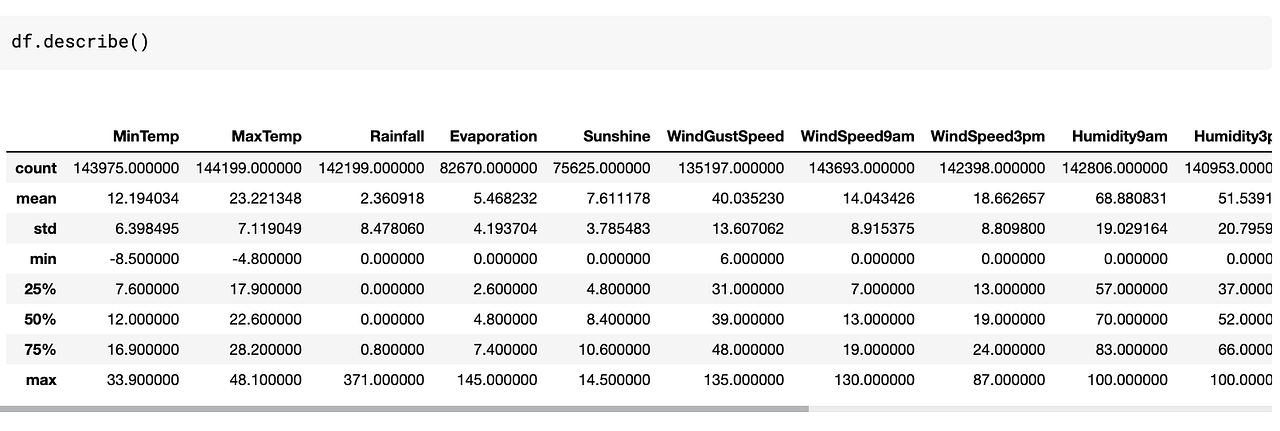Click MaxTemp count value 144199.000000
This screenshot has width=1280, height=431.
248,168
